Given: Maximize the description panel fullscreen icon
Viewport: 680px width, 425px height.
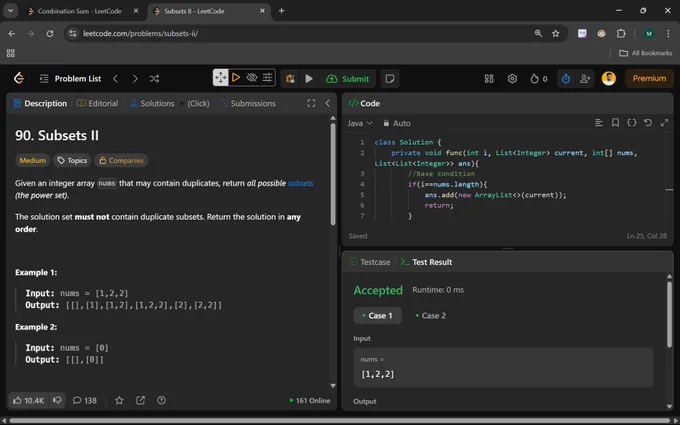Looking at the screenshot, I should pyautogui.click(x=311, y=103).
